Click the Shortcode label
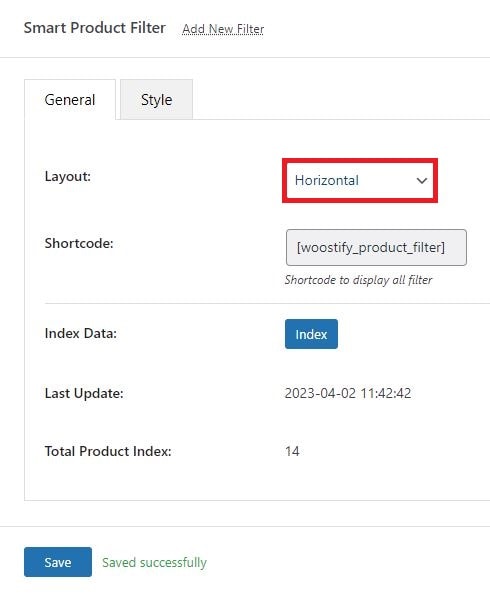 point(79,243)
